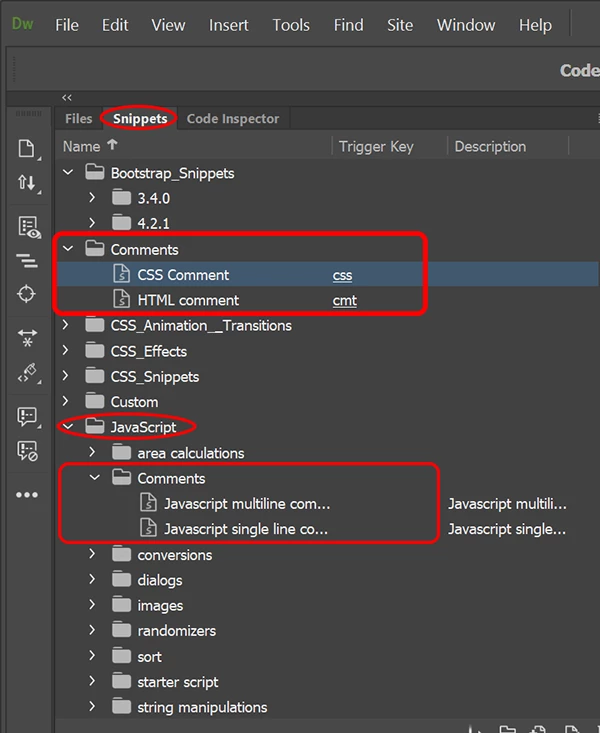Open the Insert menu
The width and height of the screenshot is (600, 733).
point(229,25)
